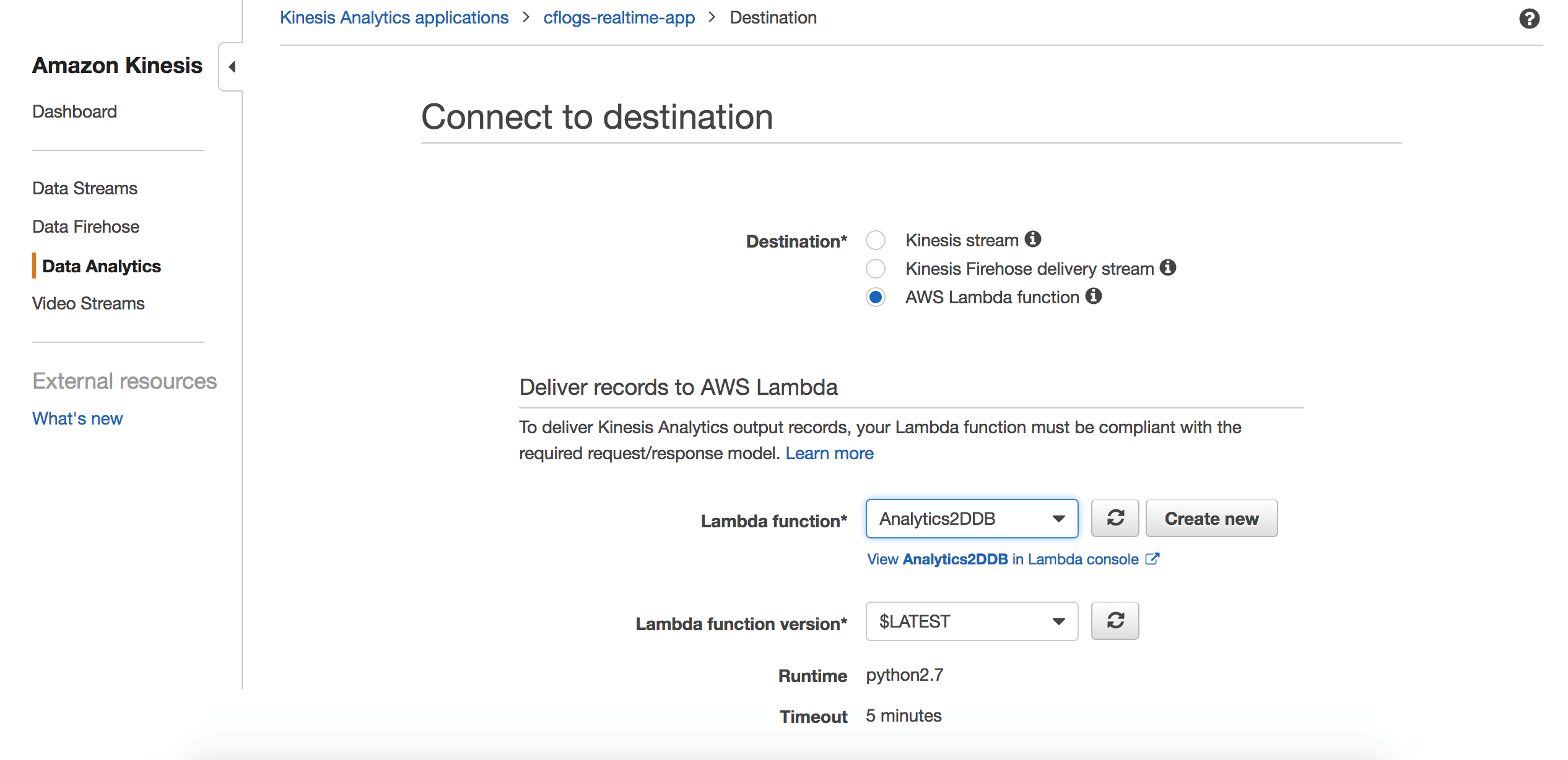This screenshot has height=760, width=1568.
Task: Click info icon next to Kinesis stream
Action: [x=1033, y=239]
